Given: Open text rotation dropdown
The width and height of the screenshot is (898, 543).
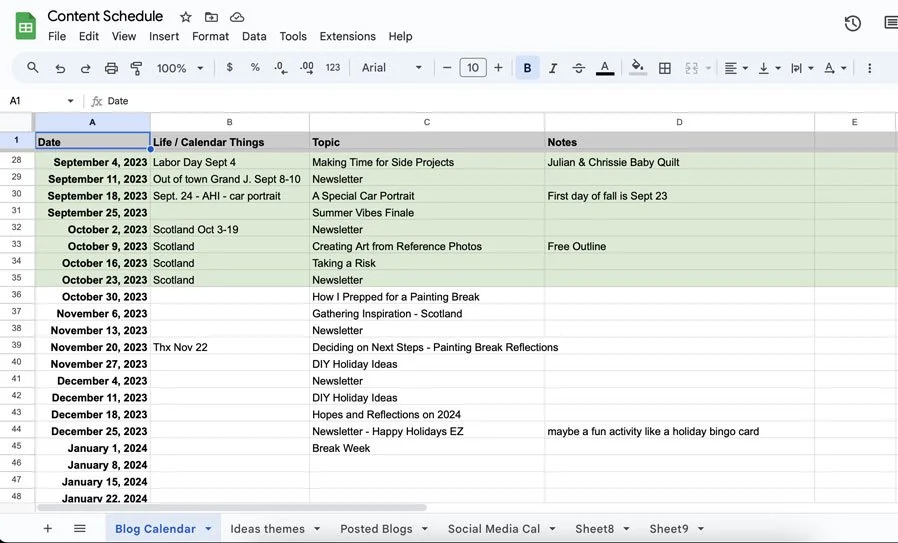Looking at the screenshot, I should [x=835, y=68].
